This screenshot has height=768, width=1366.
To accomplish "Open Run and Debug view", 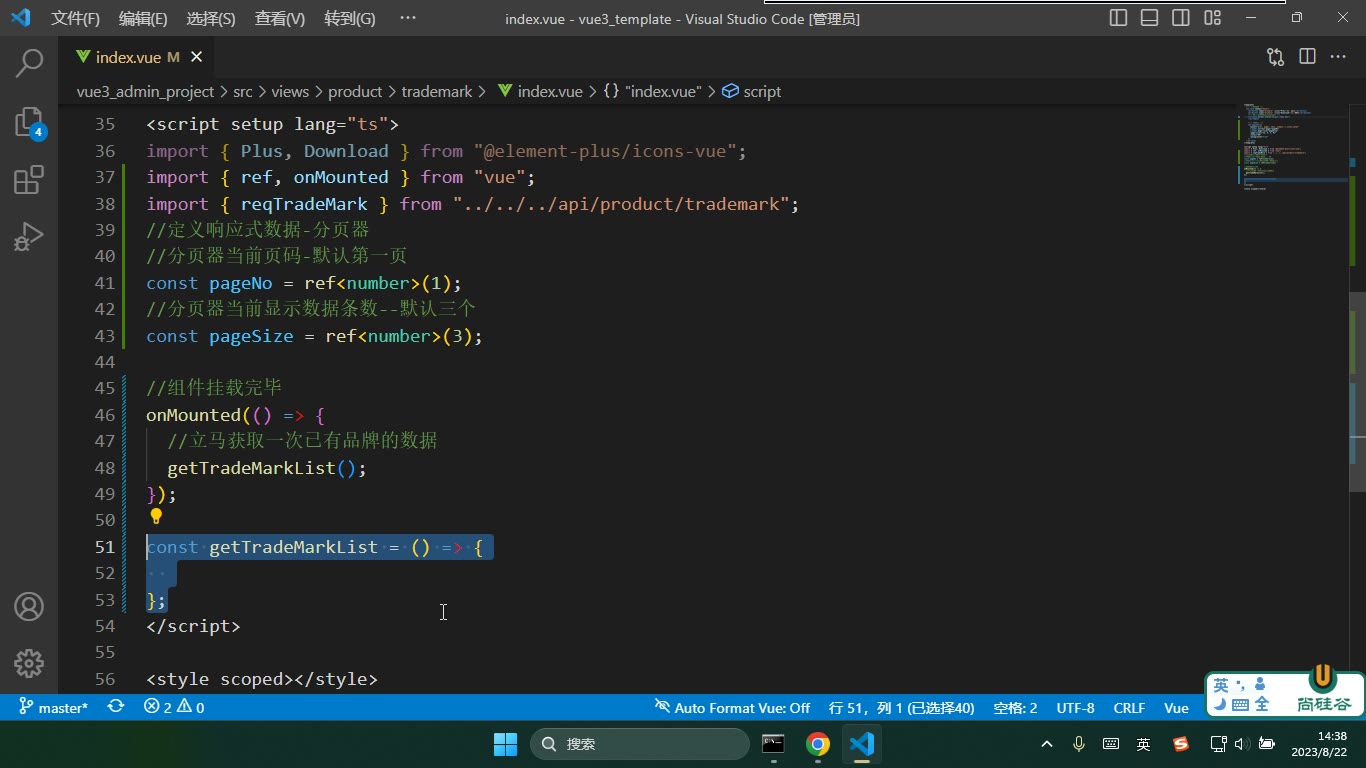I will 29,237.
